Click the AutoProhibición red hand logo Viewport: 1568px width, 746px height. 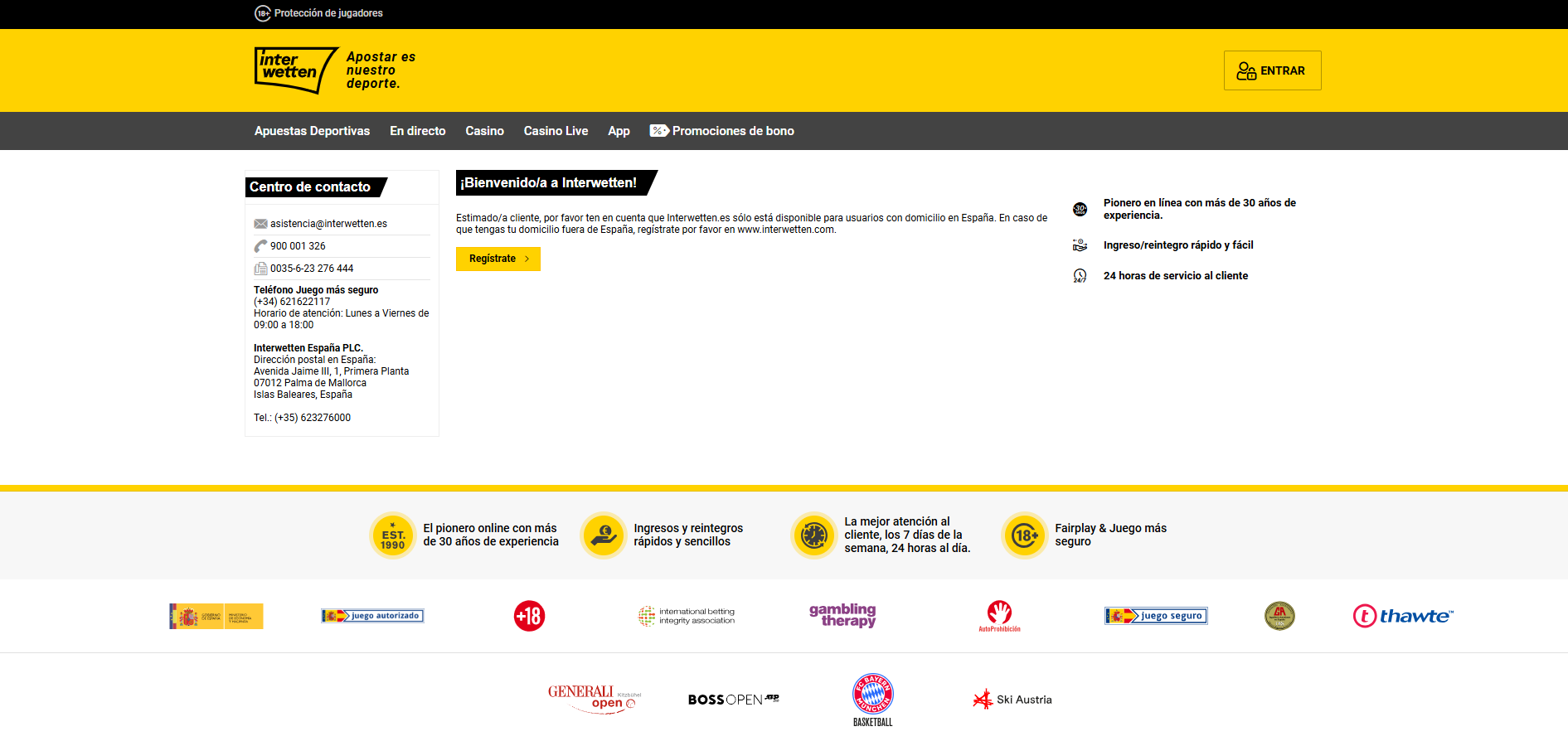pyautogui.click(x=999, y=616)
